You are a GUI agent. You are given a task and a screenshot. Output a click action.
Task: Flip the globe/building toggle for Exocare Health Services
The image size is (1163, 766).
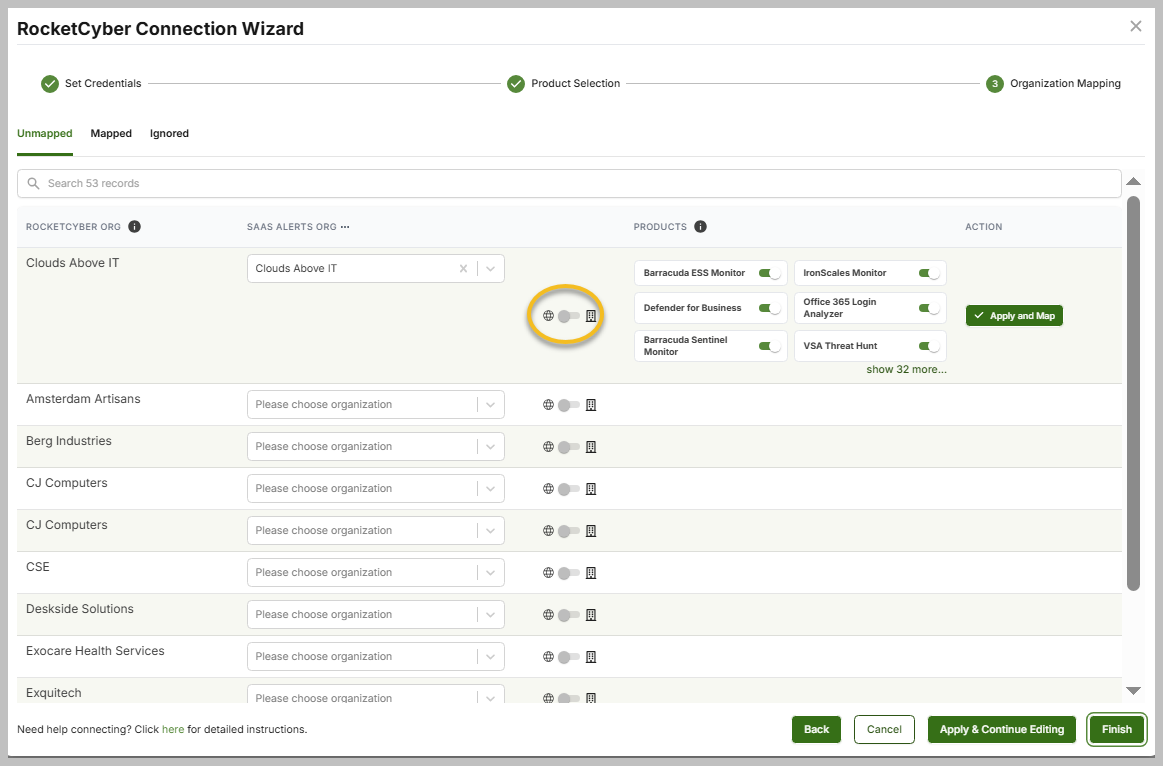click(569, 657)
